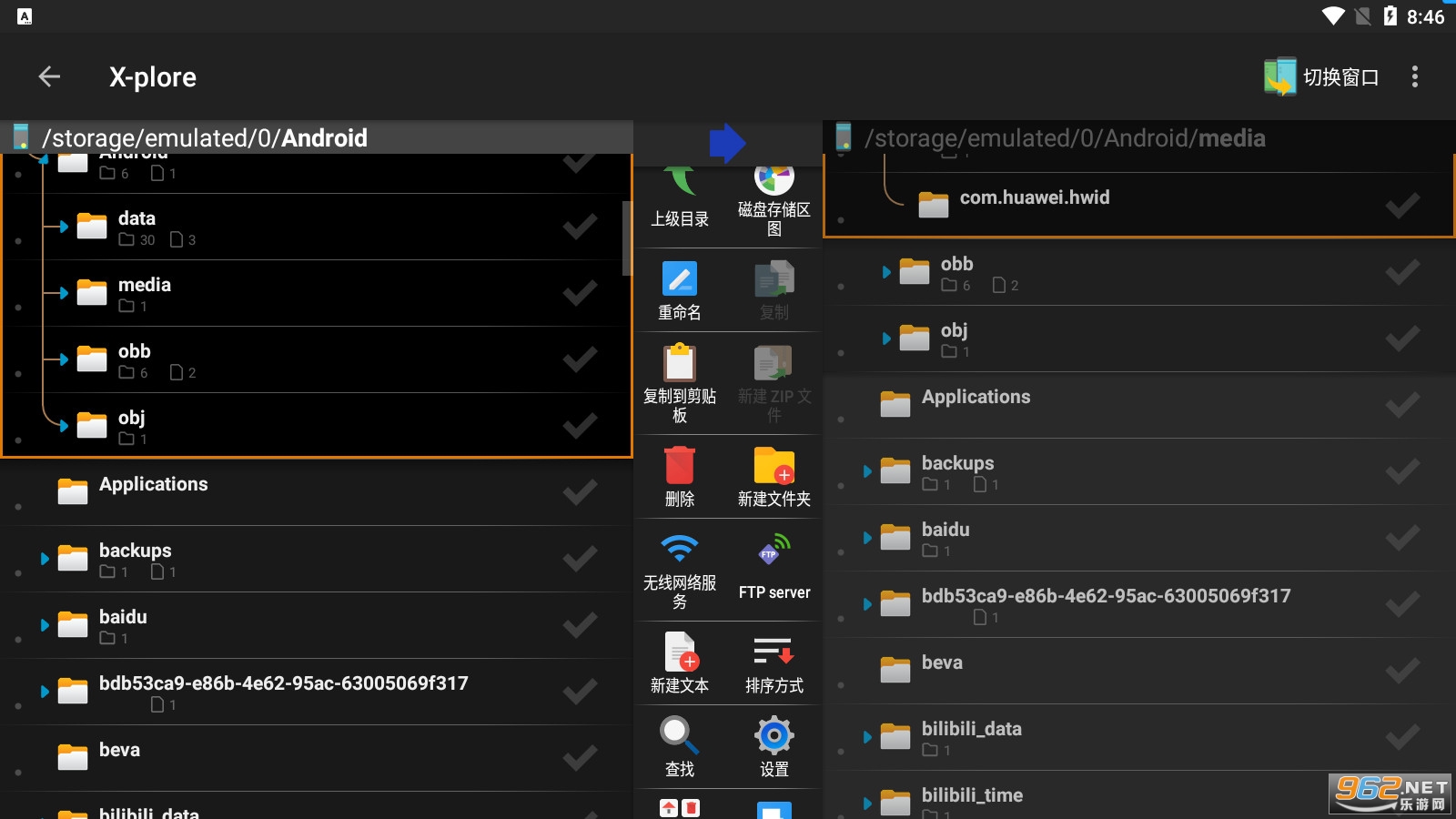Select the obj row in left pane

317,425
